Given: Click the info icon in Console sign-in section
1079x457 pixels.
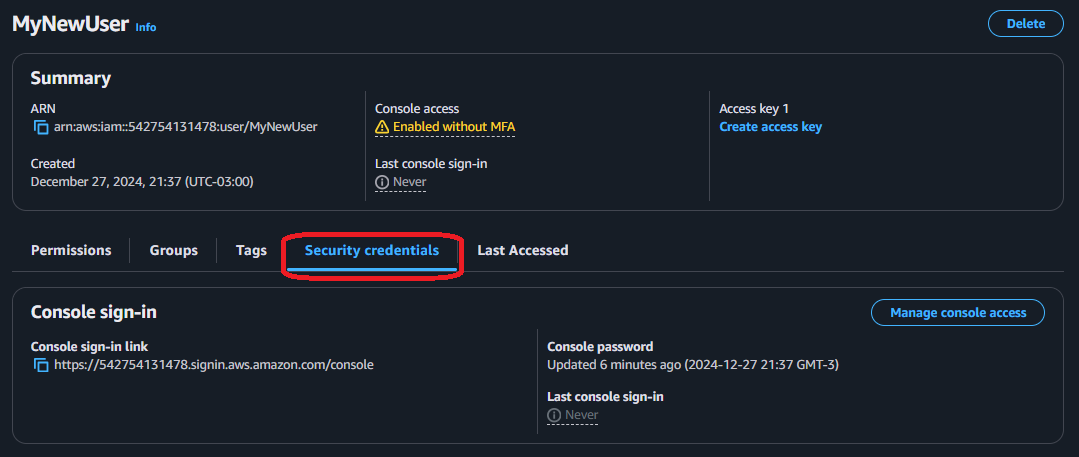Looking at the screenshot, I should 554,415.
